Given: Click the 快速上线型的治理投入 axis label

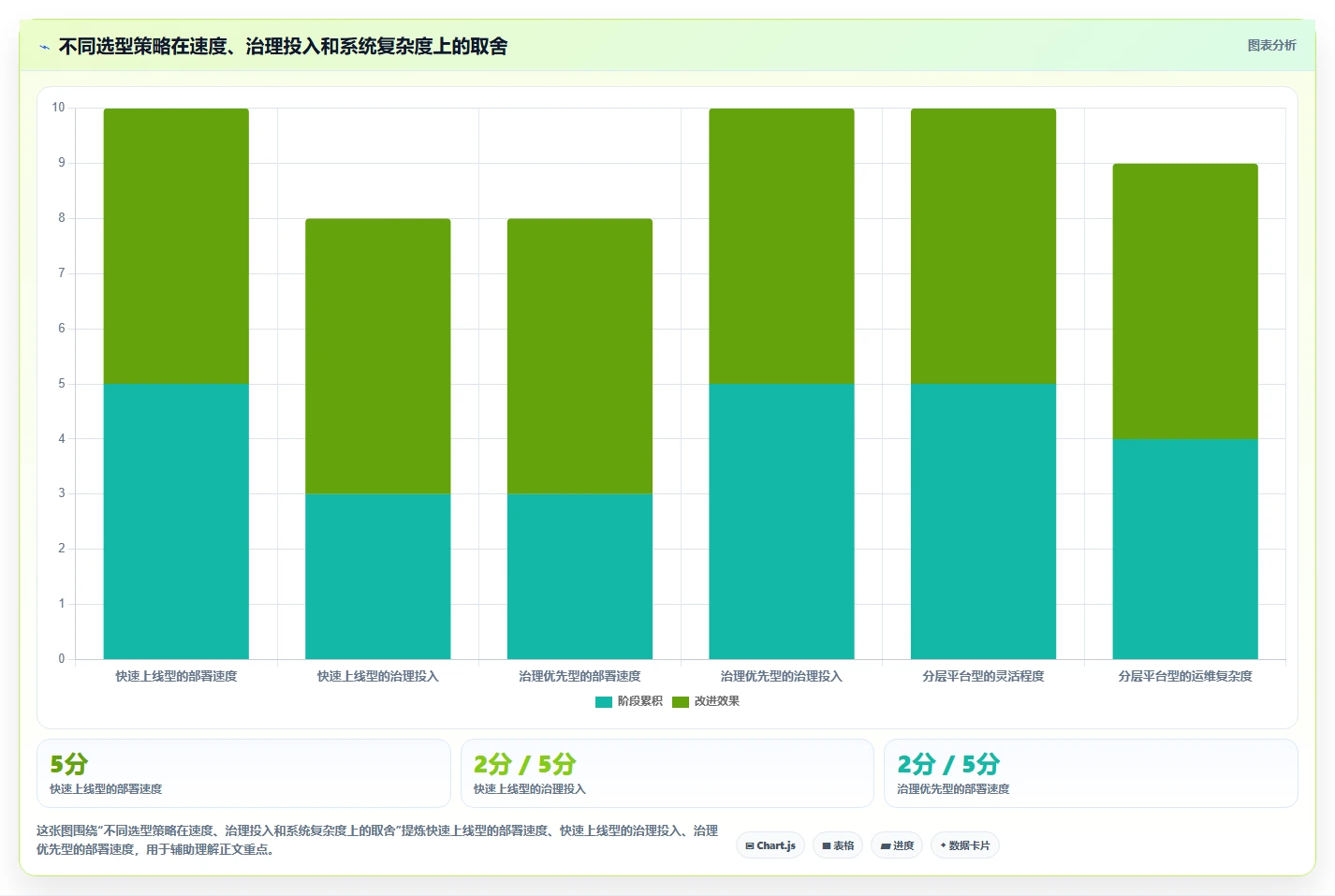Looking at the screenshot, I should tap(378, 676).
